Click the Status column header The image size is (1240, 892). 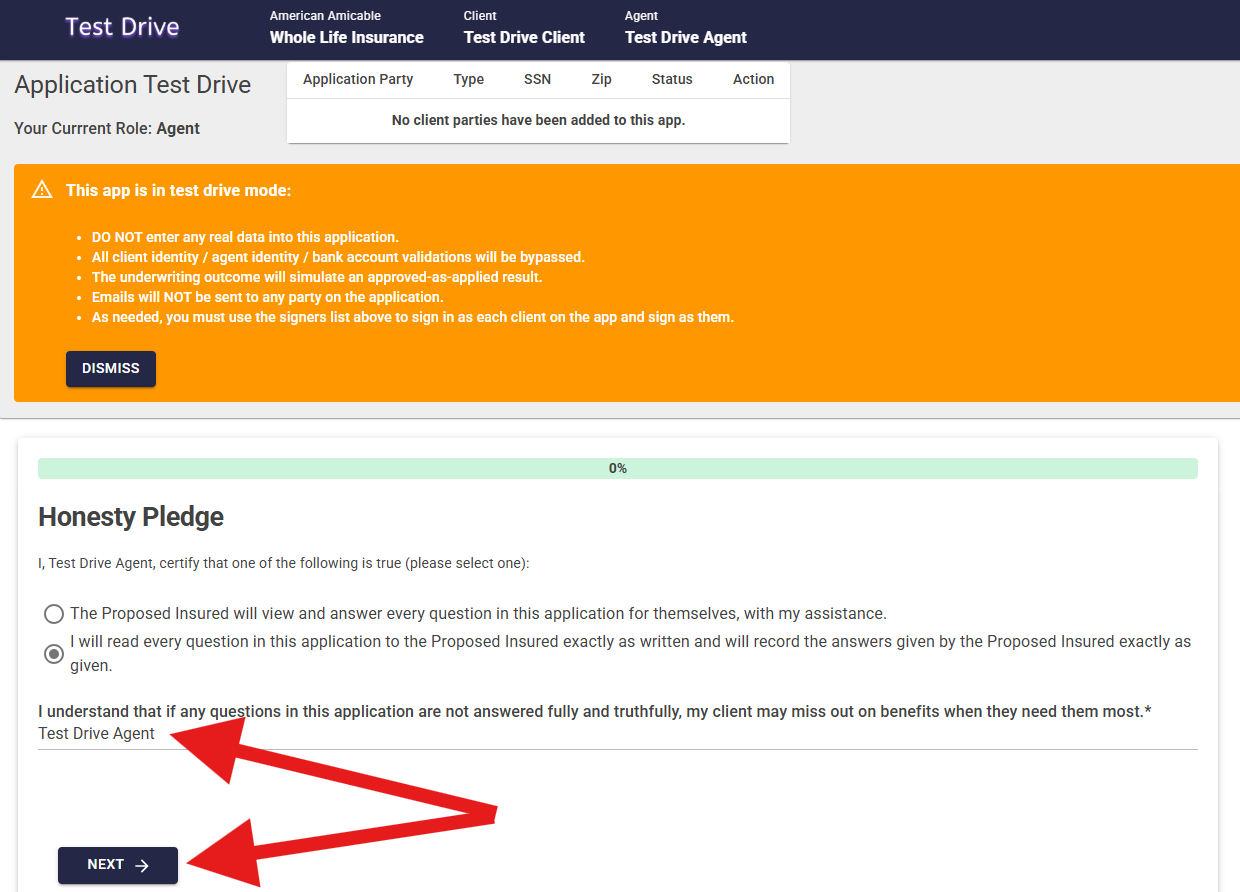[672, 80]
